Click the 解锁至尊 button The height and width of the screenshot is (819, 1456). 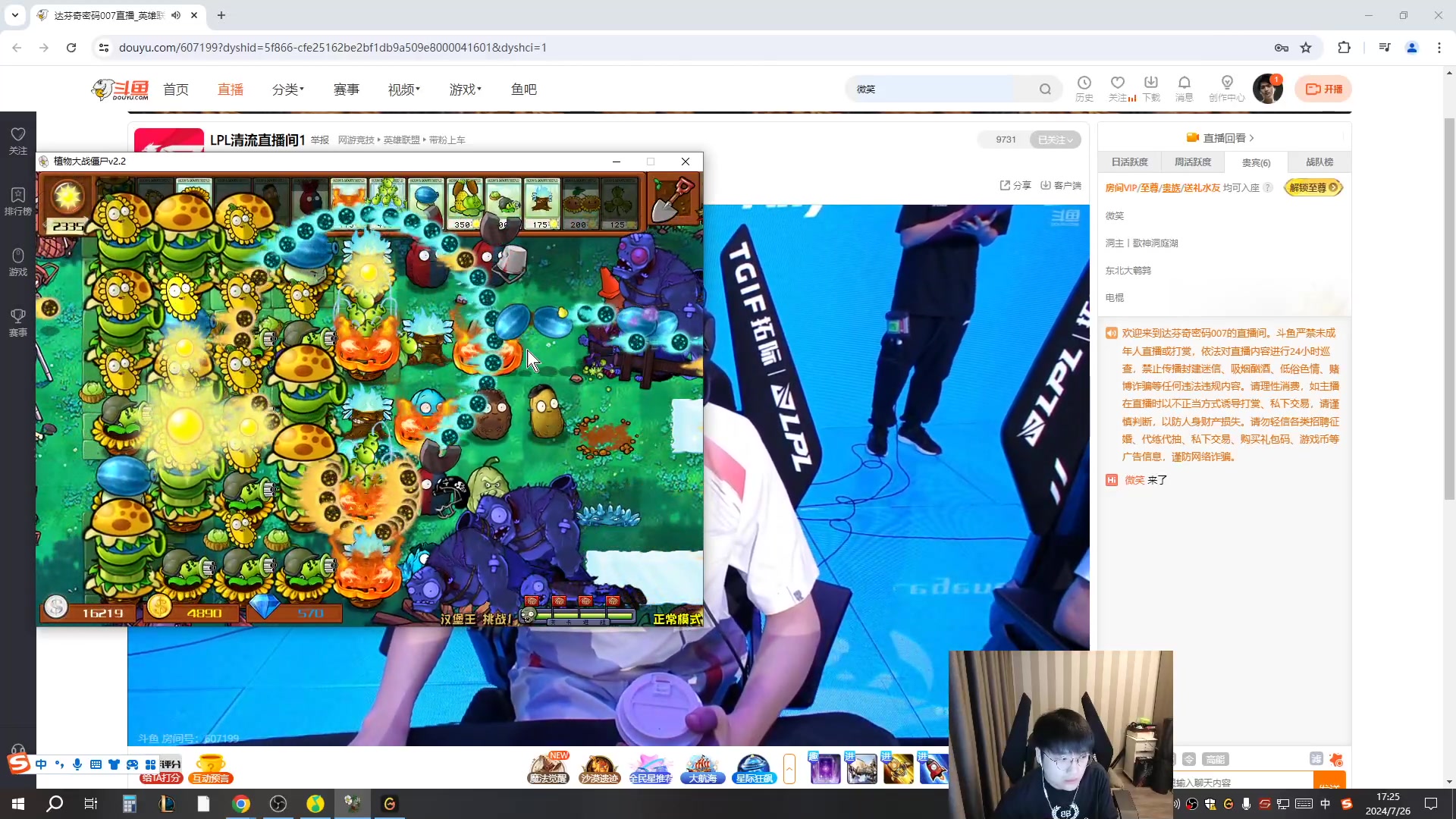1313,187
